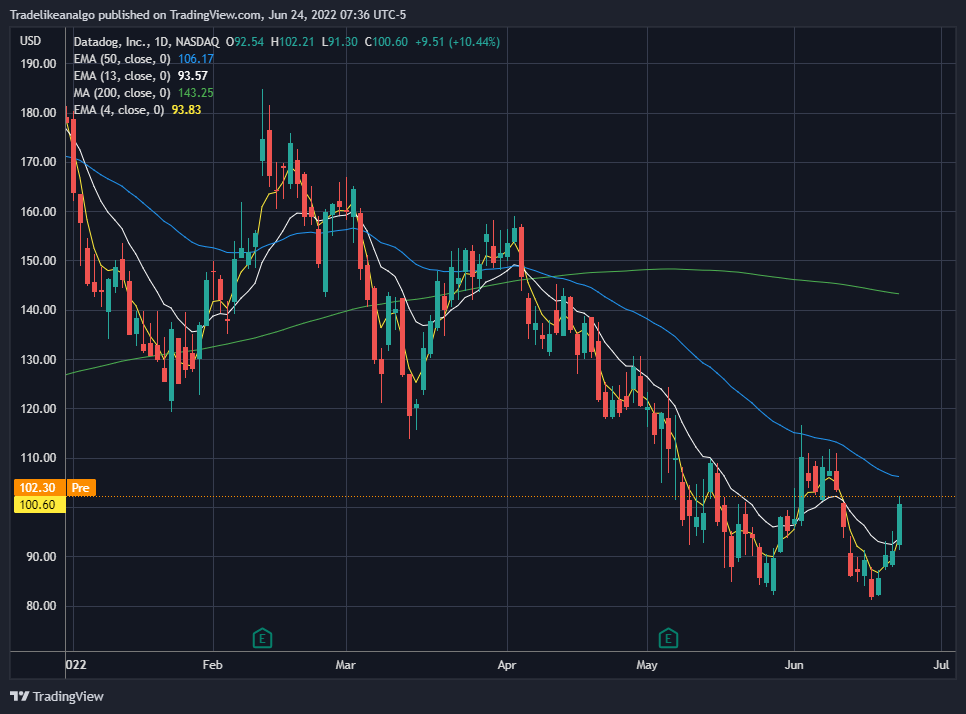
Task: Click the 180.00 price axis label
Action: 38,113
